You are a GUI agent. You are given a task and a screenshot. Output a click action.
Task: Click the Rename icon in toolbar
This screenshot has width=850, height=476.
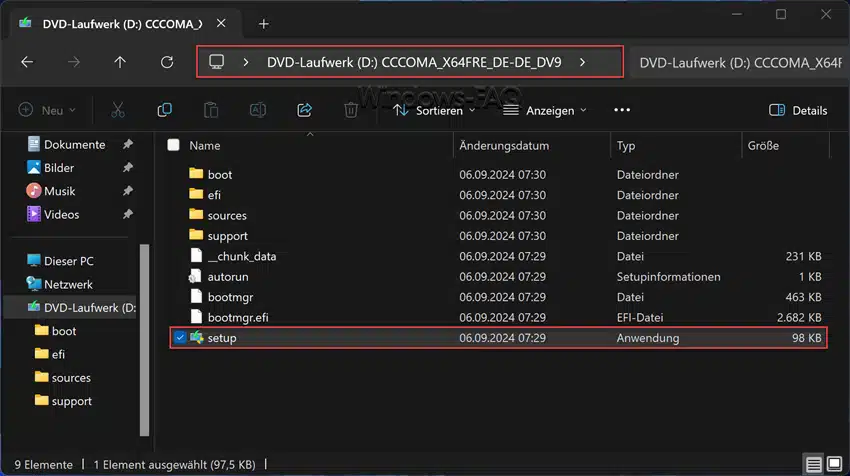[257, 110]
